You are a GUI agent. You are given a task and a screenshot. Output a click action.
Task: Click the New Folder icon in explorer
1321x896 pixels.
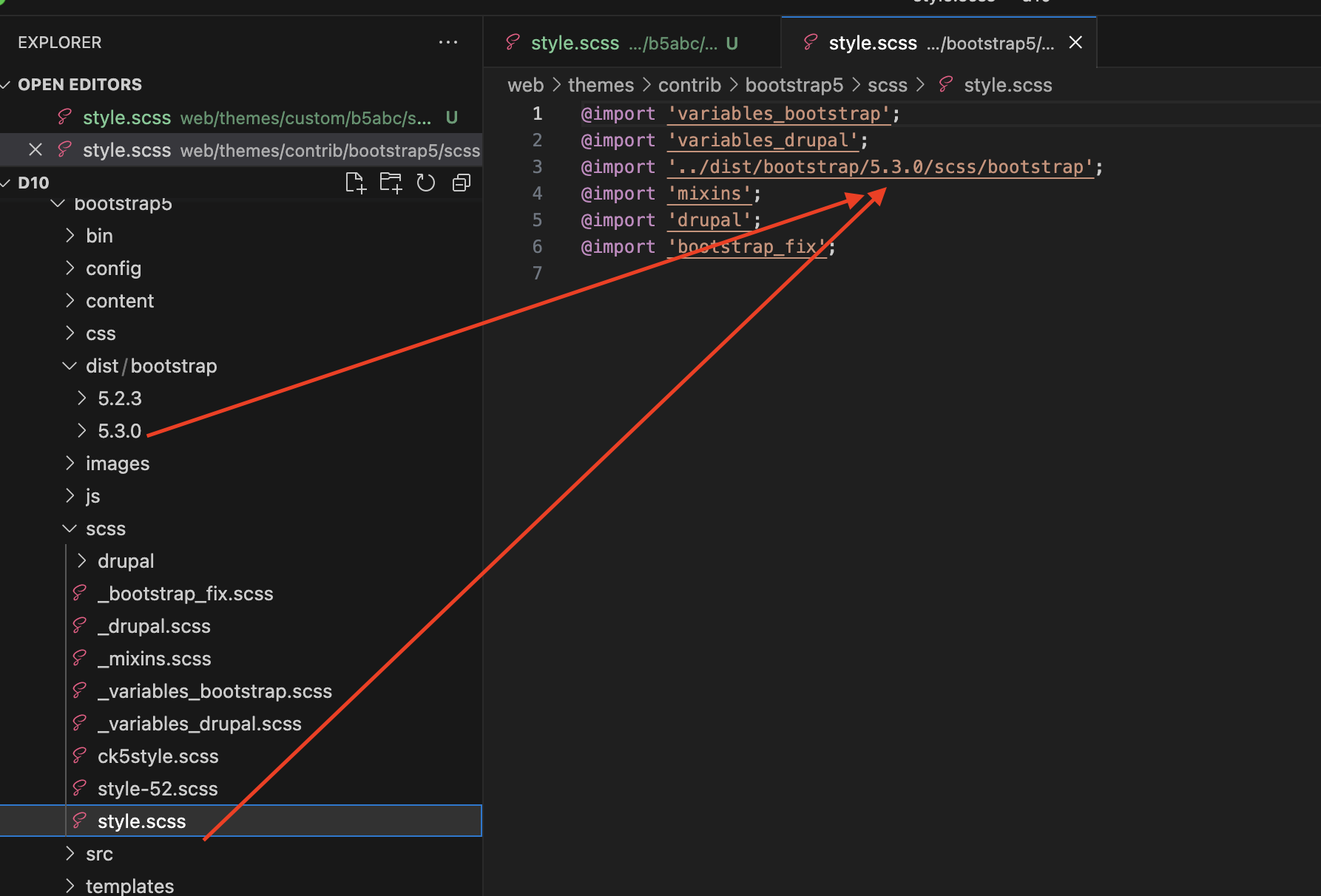[x=391, y=183]
